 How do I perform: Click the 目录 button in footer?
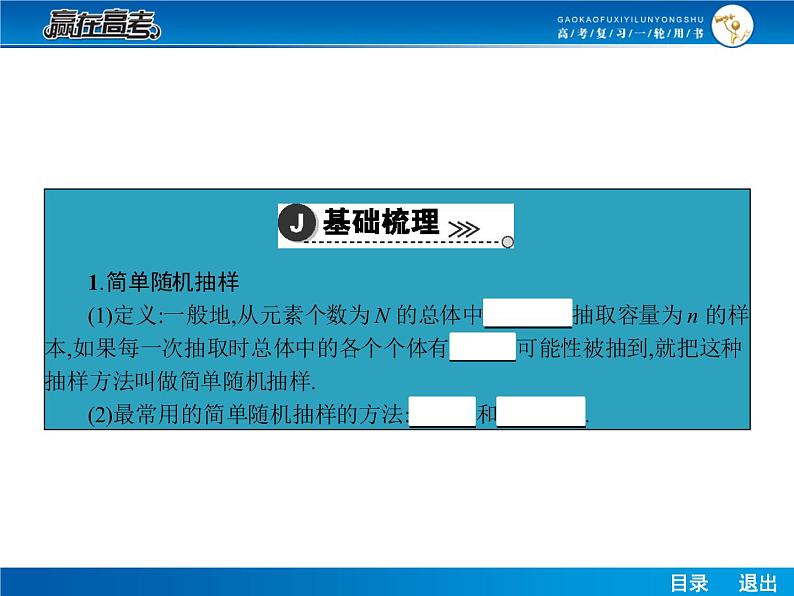tap(689, 583)
